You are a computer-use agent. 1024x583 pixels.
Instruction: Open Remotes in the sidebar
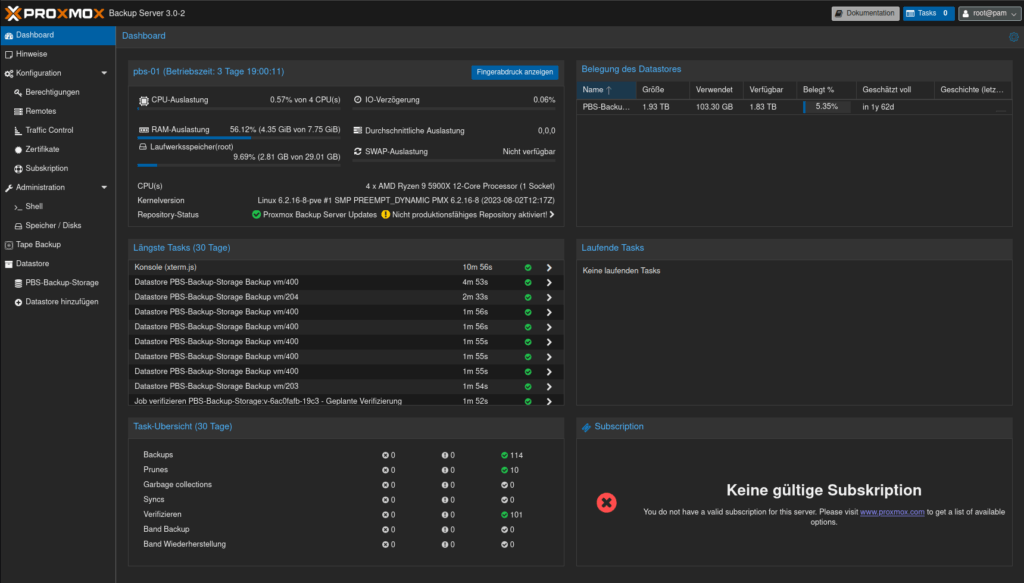point(40,111)
